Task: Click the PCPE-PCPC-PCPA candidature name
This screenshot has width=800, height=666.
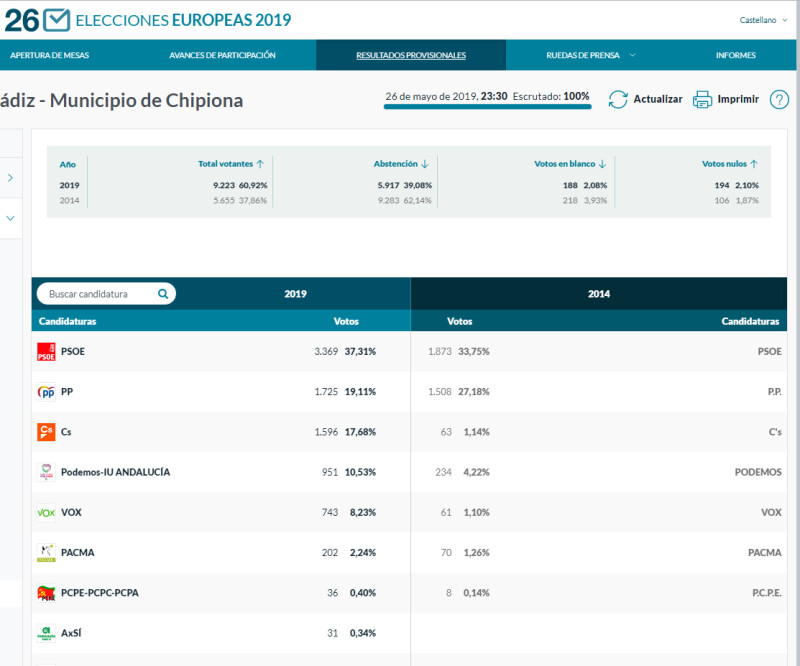Action: [x=99, y=593]
